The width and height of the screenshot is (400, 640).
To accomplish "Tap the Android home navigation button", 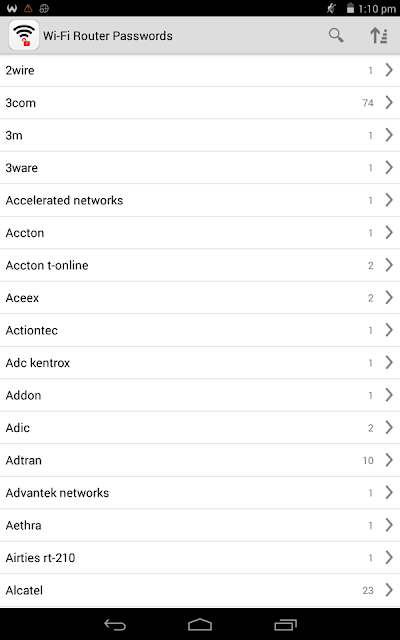I will 200,624.
